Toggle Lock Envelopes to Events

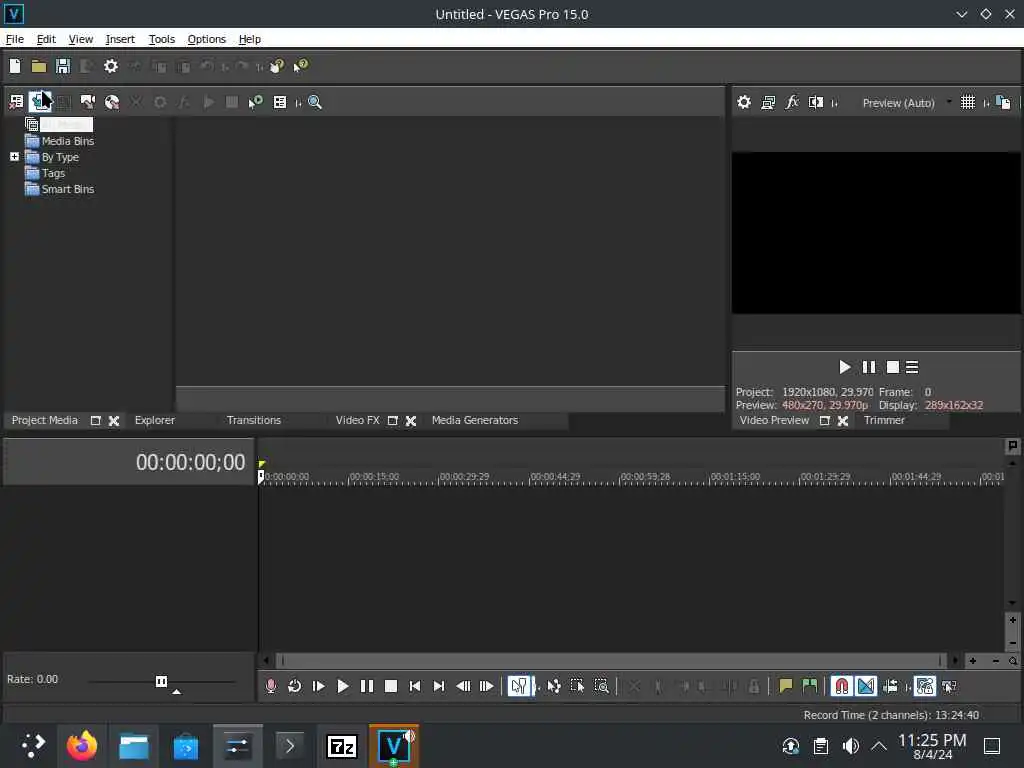pyautogui.click(x=925, y=686)
